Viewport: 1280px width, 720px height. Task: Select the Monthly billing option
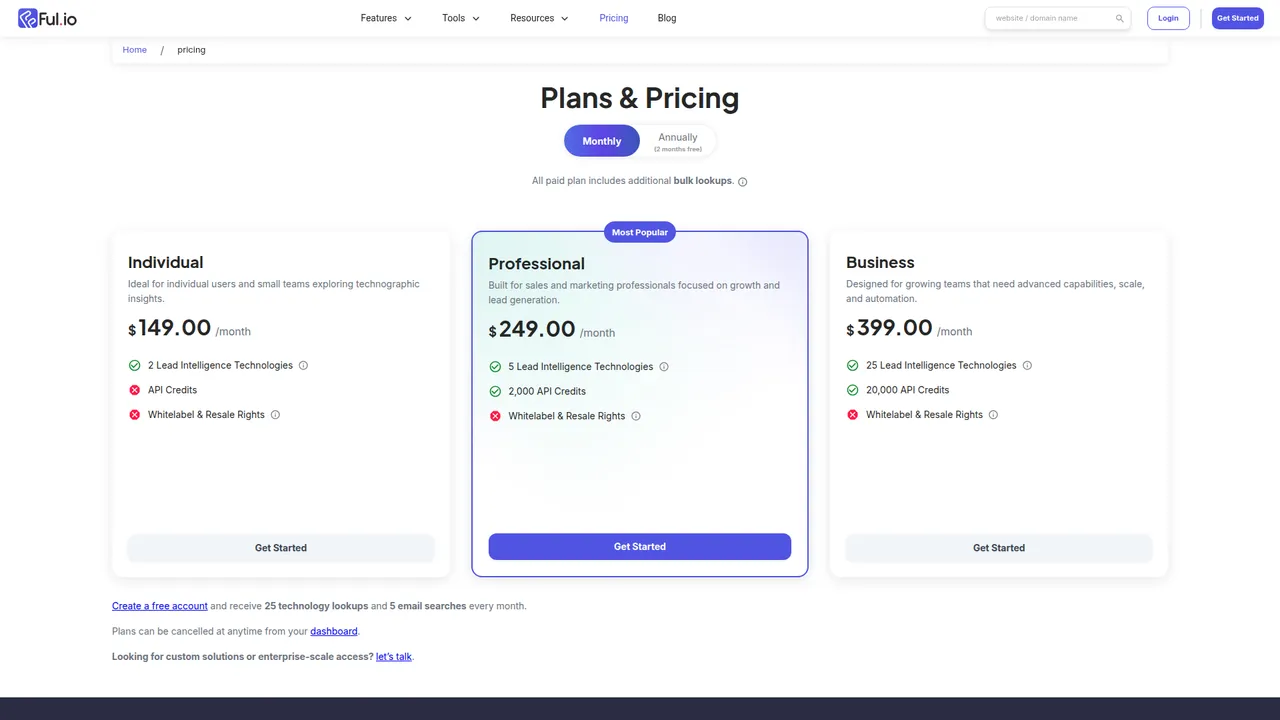point(601,140)
